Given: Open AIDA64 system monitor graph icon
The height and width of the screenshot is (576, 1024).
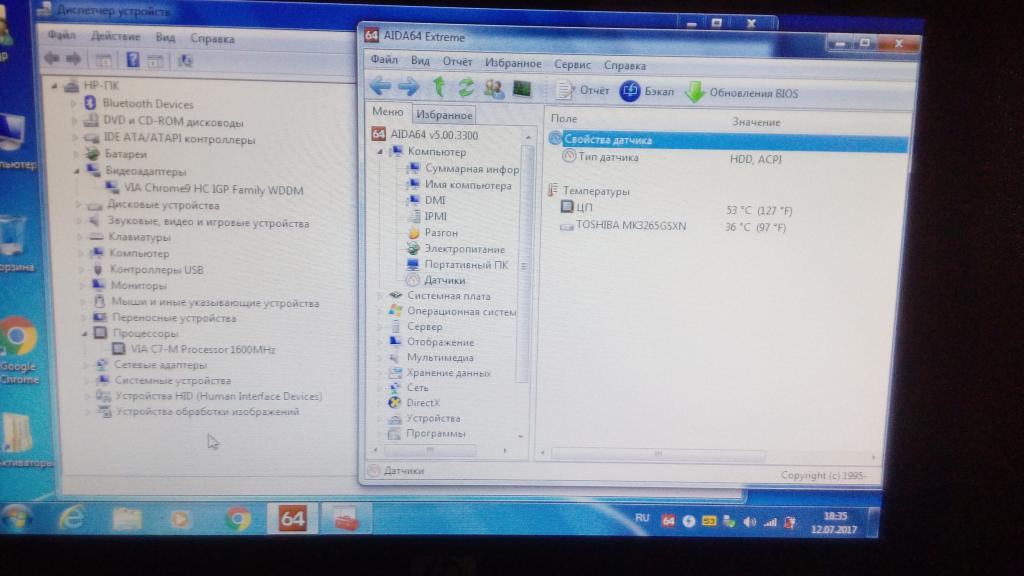Looking at the screenshot, I should coord(522,88).
